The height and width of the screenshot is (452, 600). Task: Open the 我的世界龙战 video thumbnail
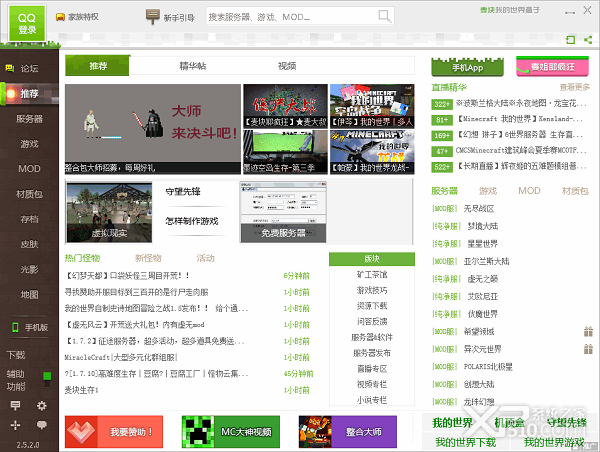click(x=372, y=152)
